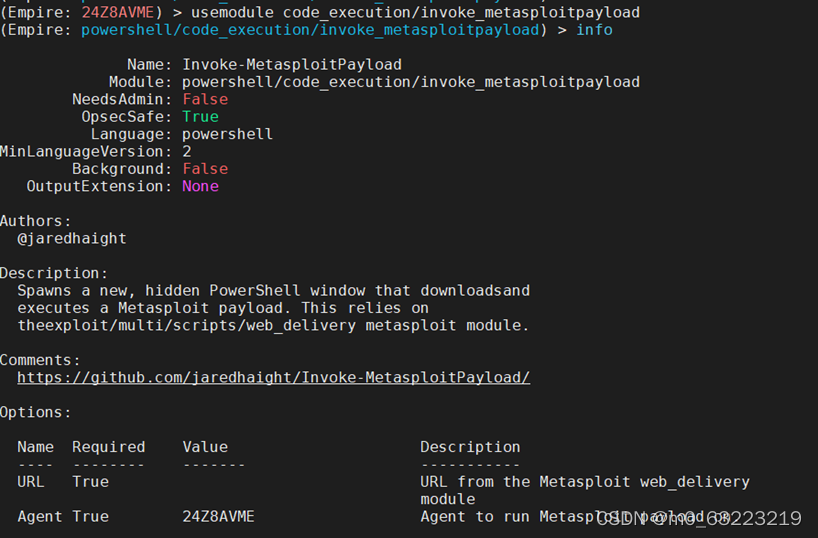The image size is (818, 538).
Task: Click the 'info' command at the prompt
Action: 594,30
